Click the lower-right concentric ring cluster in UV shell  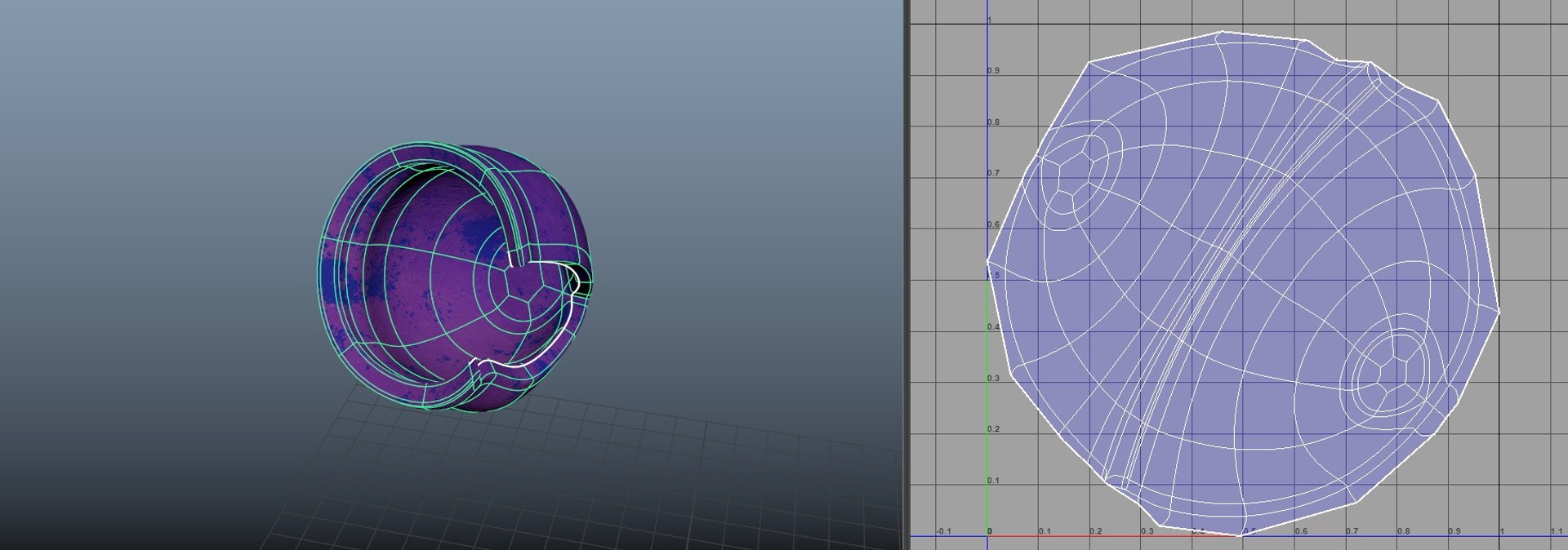[1391, 375]
